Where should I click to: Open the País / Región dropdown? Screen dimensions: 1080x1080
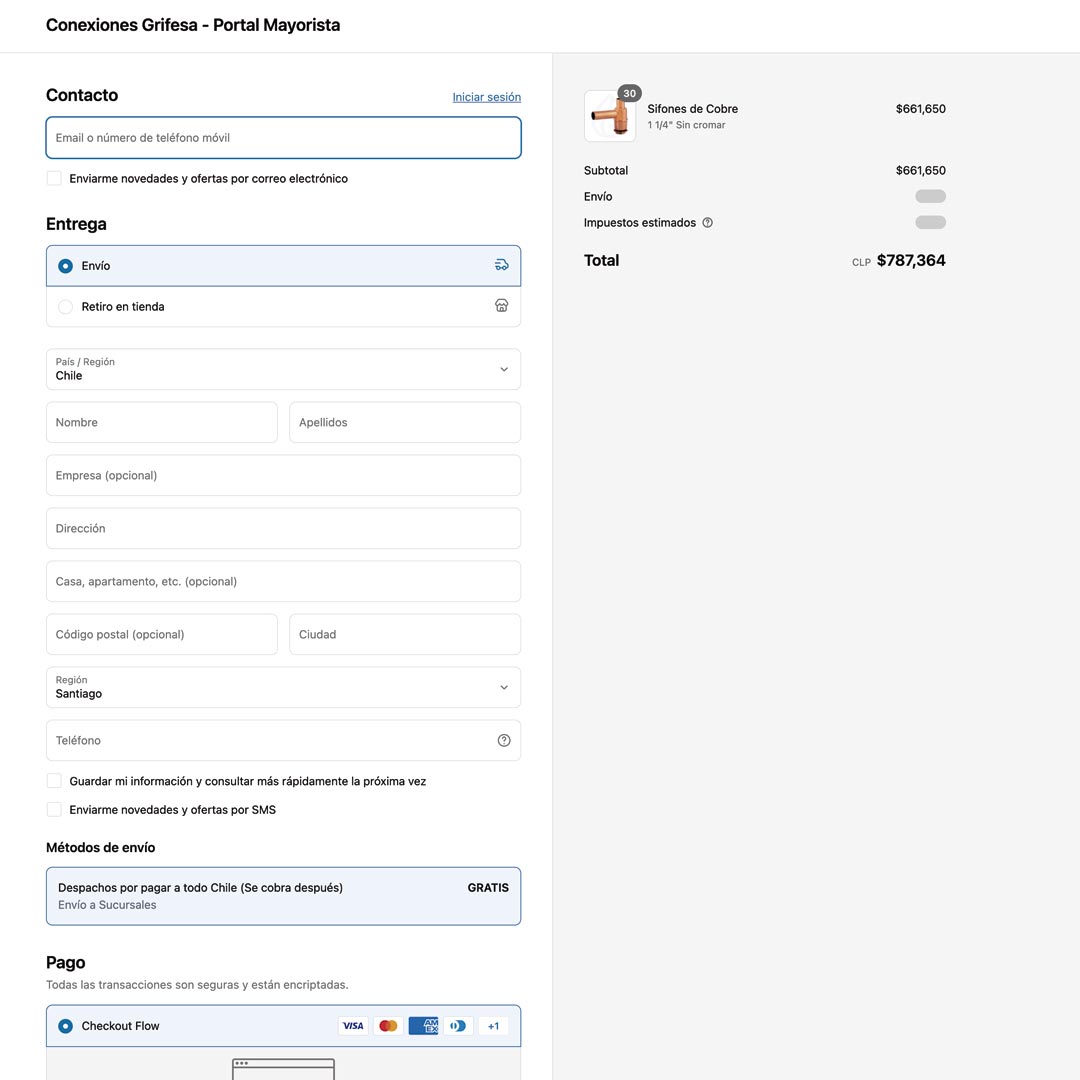[x=283, y=369]
